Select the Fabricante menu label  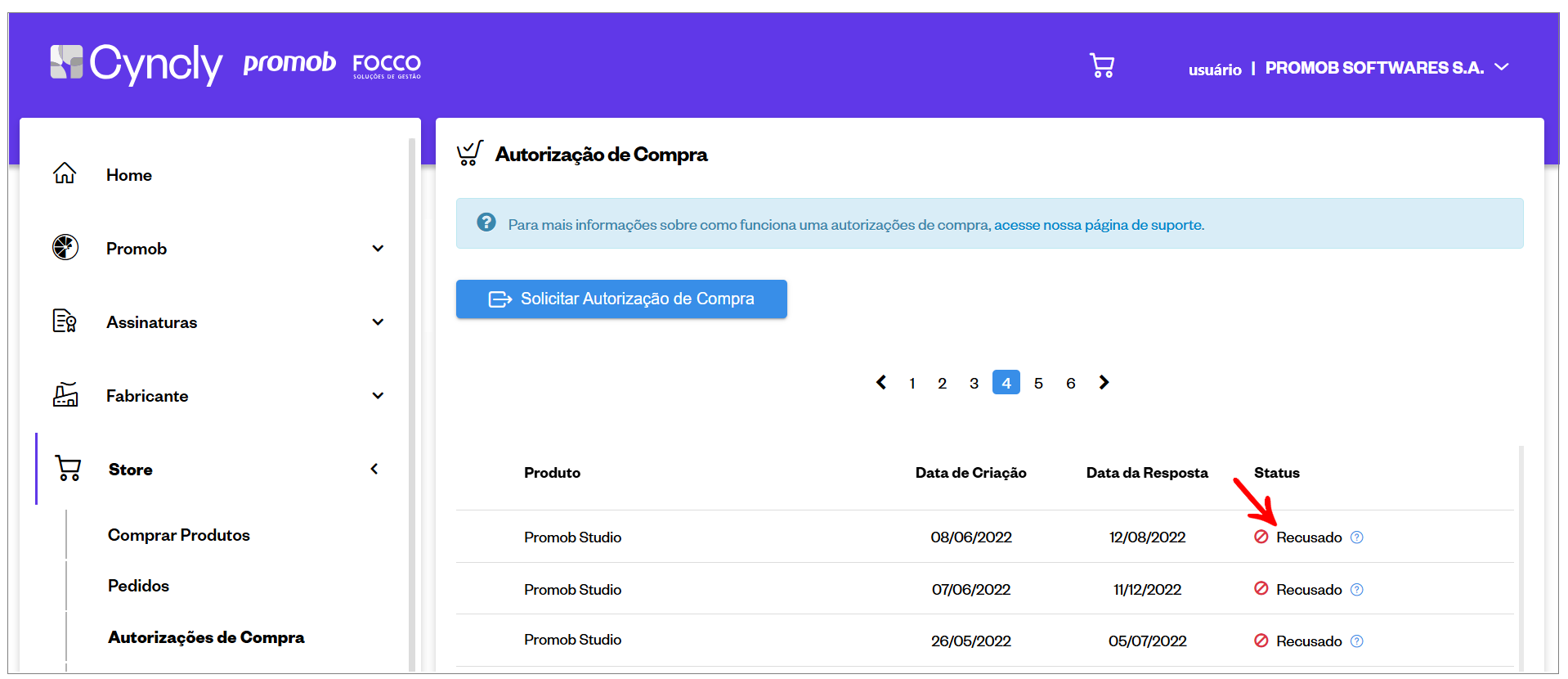click(x=147, y=396)
